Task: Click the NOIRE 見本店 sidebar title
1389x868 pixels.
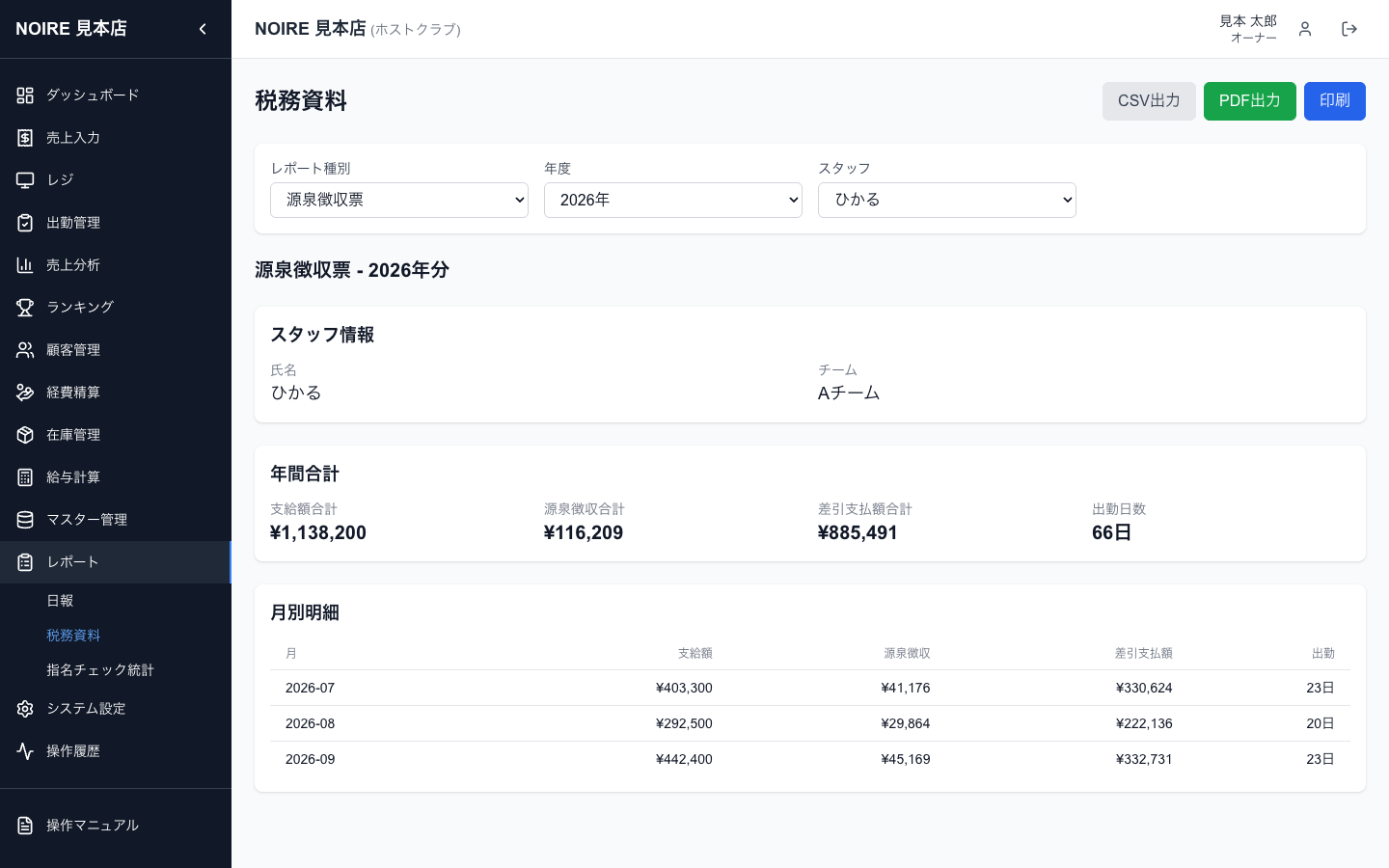Action: [71, 29]
